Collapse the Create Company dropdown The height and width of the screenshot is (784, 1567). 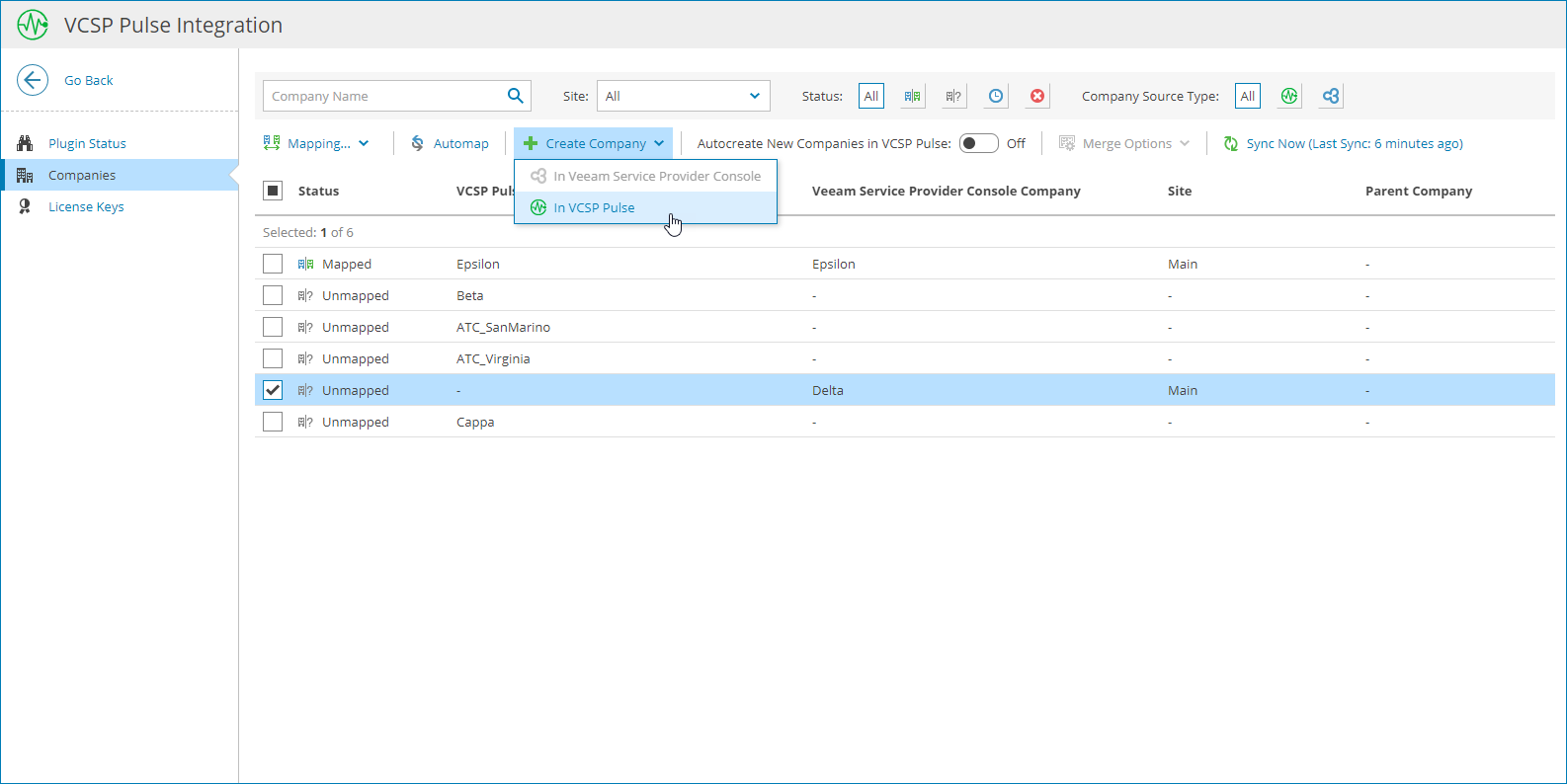(x=594, y=143)
